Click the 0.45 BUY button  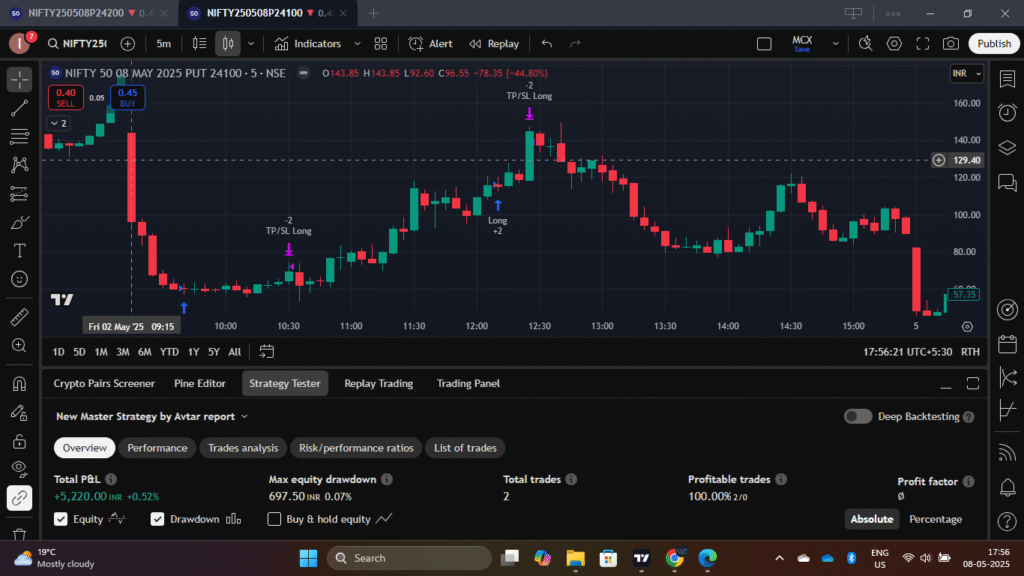[128, 97]
